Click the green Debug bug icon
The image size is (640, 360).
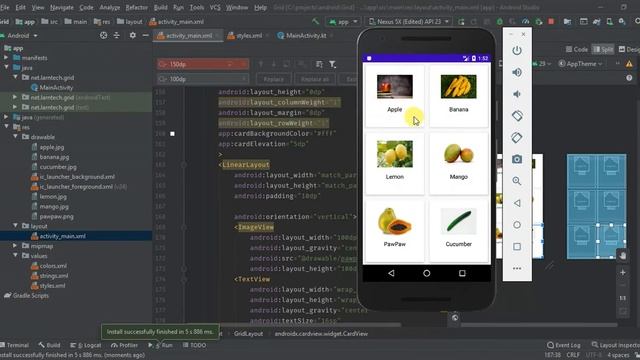[500, 22]
